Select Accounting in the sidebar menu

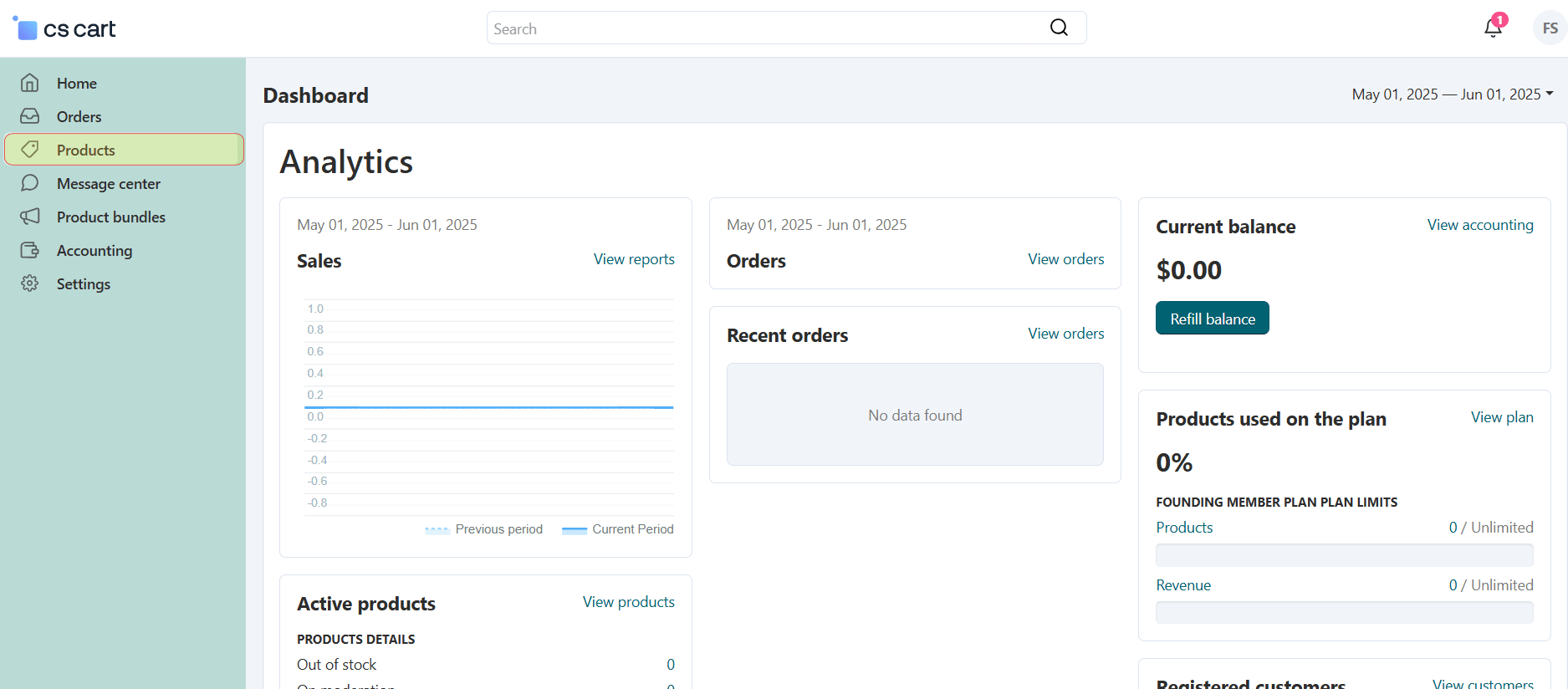click(x=94, y=250)
